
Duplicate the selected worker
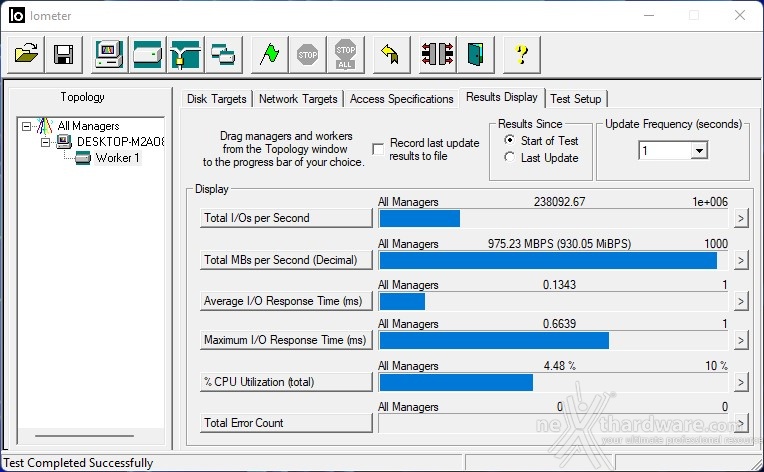(223, 55)
